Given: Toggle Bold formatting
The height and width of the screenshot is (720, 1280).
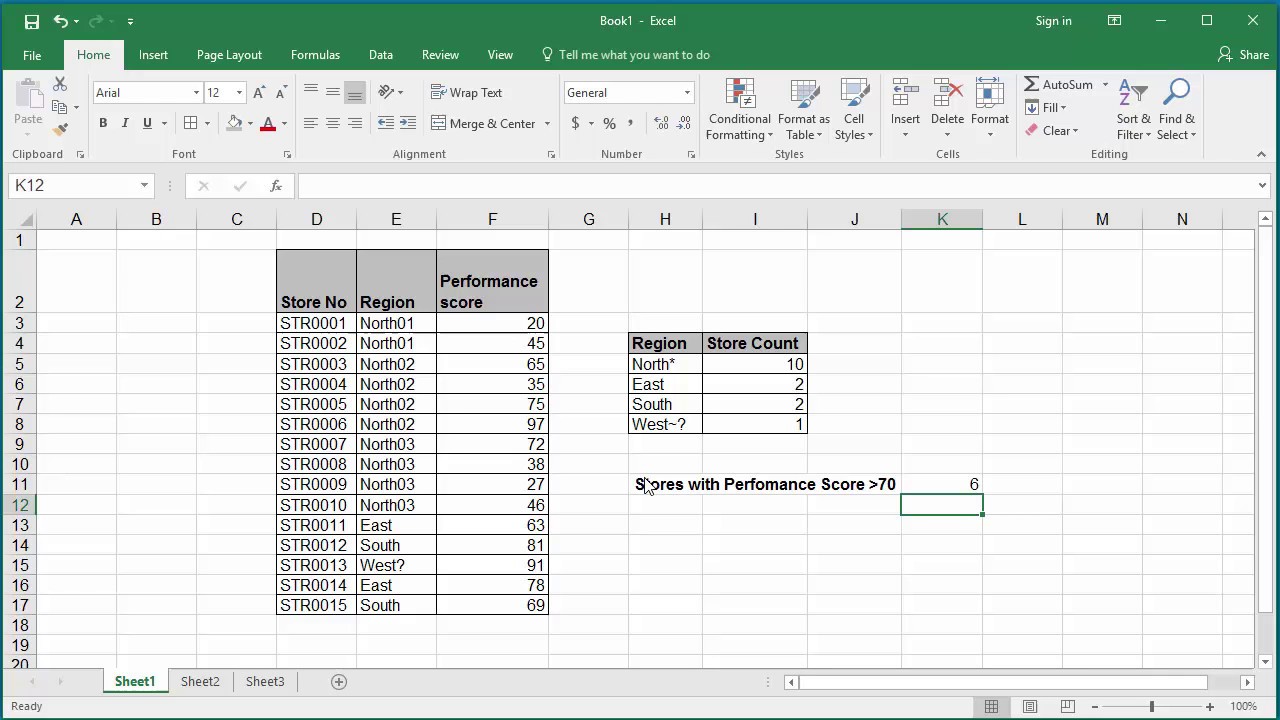Looking at the screenshot, I should point(103,123).
